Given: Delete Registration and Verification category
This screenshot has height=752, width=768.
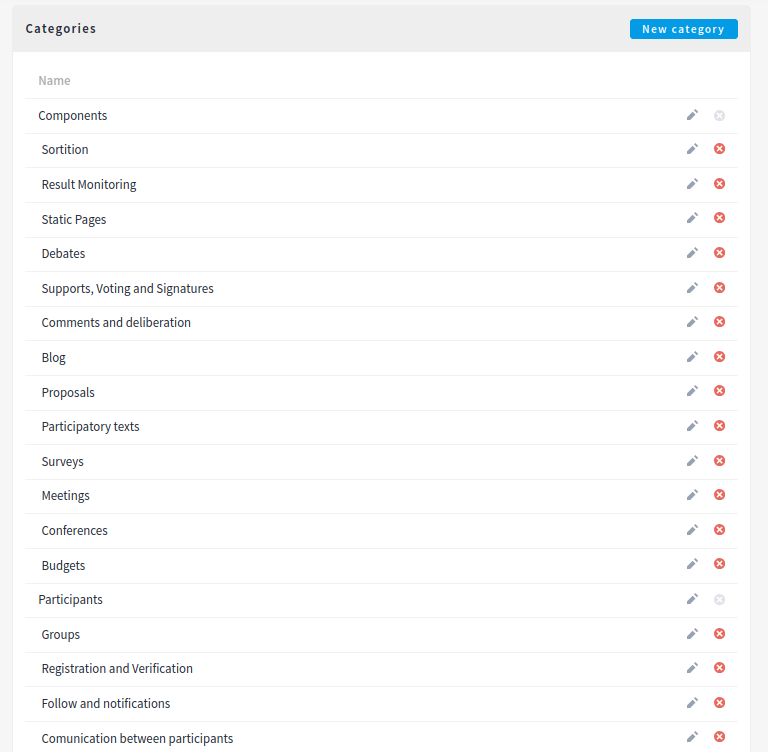Looking at the screenshot, I should (x=719, y=668).
